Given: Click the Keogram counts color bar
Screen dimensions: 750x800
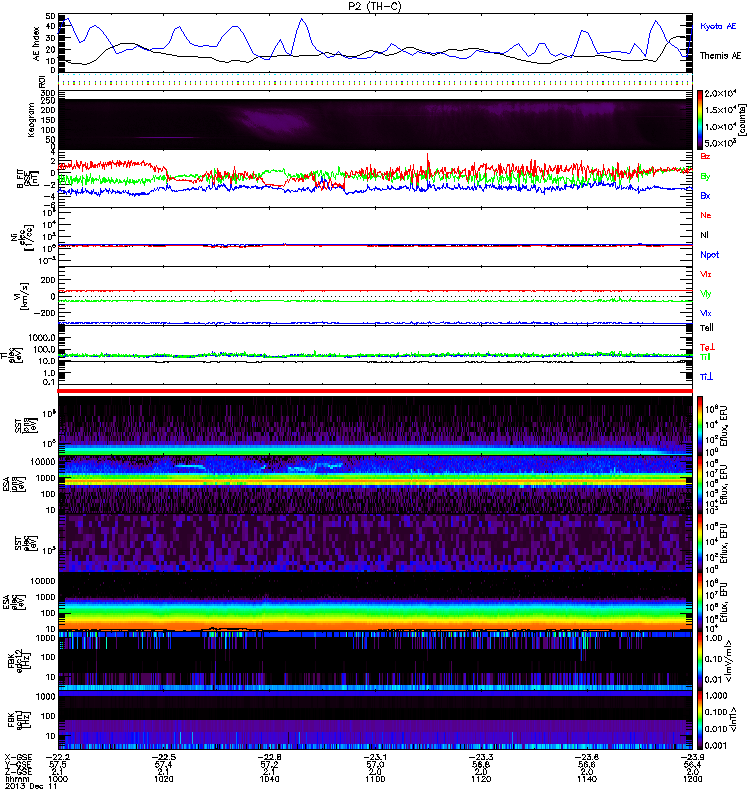Looking at the screenshot, I should tap(700, 120).
